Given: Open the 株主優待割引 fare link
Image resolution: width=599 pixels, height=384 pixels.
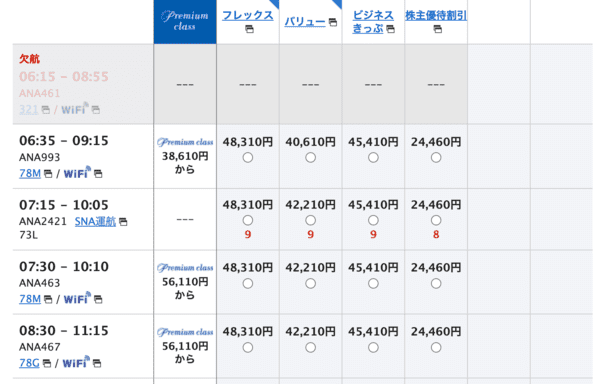Looking at the screenshot, I should [436, 15].
